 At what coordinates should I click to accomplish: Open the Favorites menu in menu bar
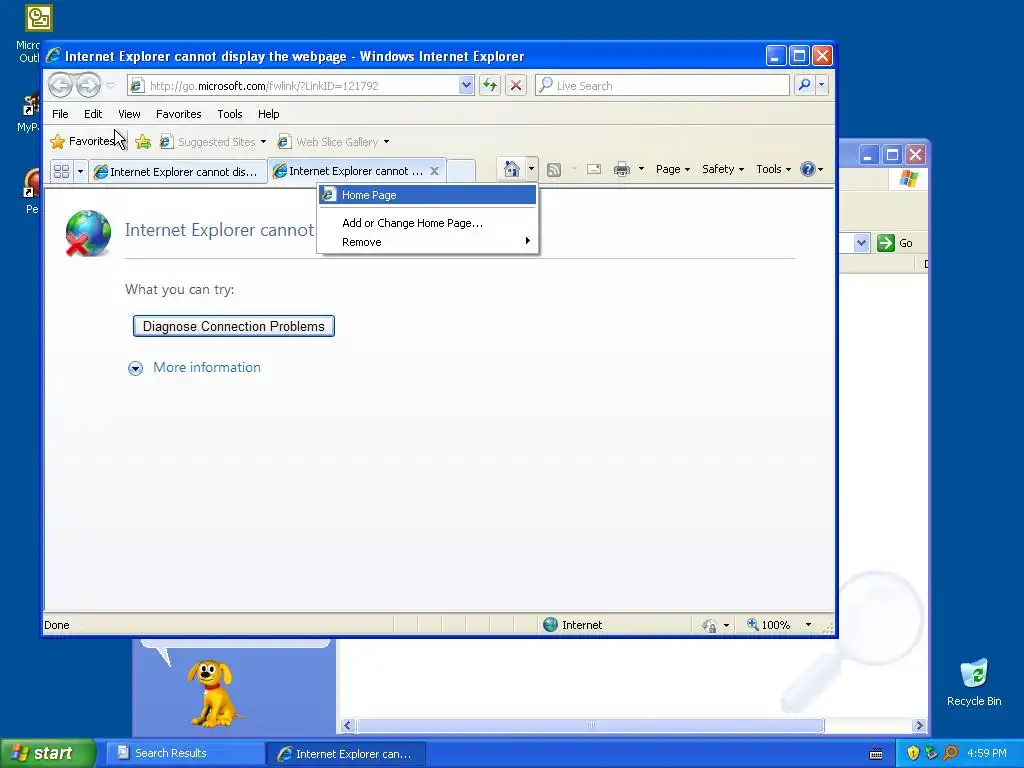pyautogui.click(x=178, y=114)
